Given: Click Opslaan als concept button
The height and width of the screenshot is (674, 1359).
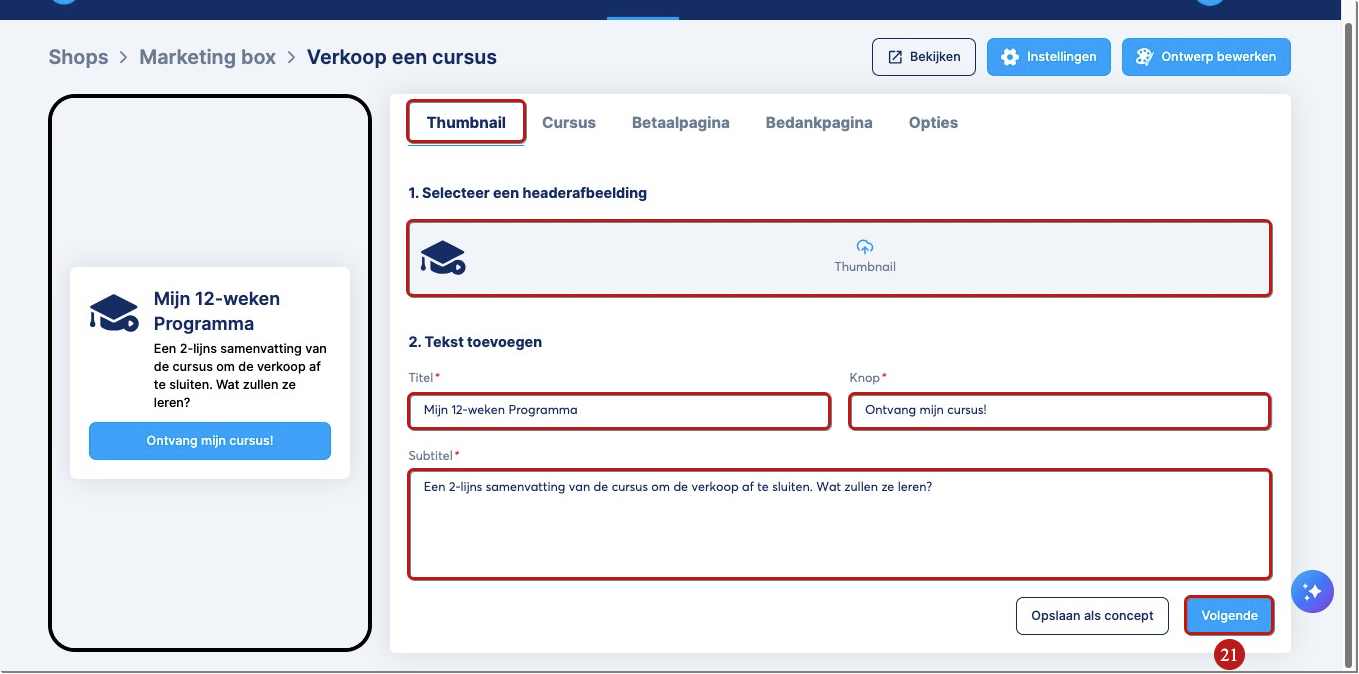Looking at the screenshot, I should point(1093,616).
